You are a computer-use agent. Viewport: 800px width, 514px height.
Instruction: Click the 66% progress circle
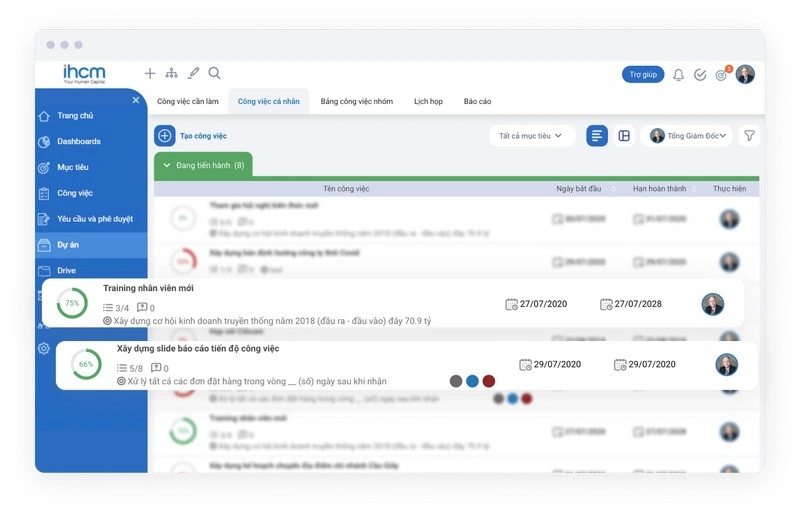[x=86, y=364]
